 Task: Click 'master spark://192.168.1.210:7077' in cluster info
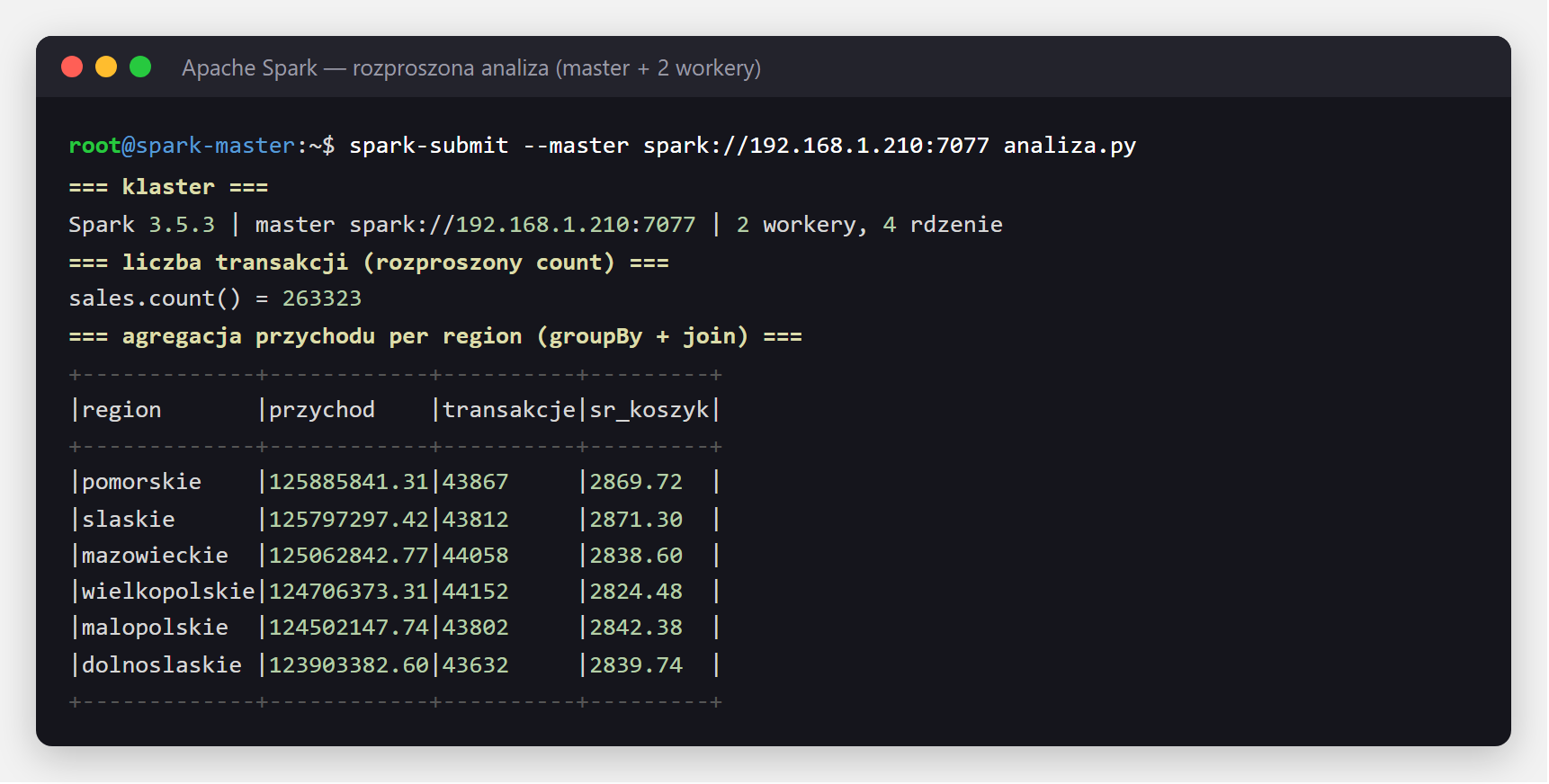pyautogui.click(x=476, y=225)
